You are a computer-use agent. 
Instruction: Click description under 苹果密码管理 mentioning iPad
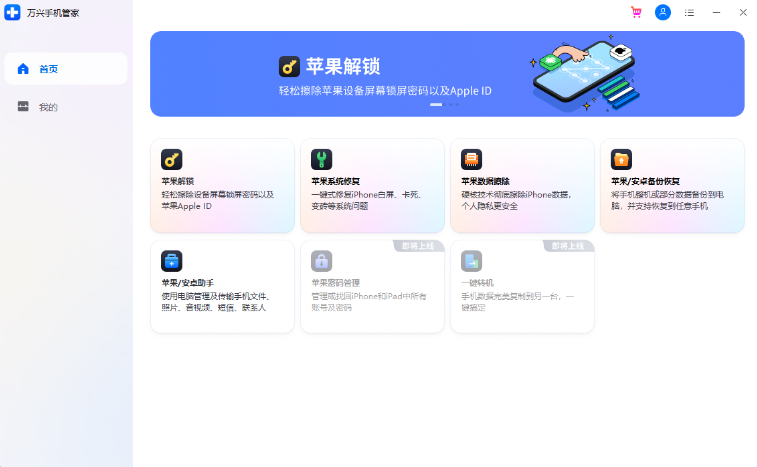click(369, 302)
